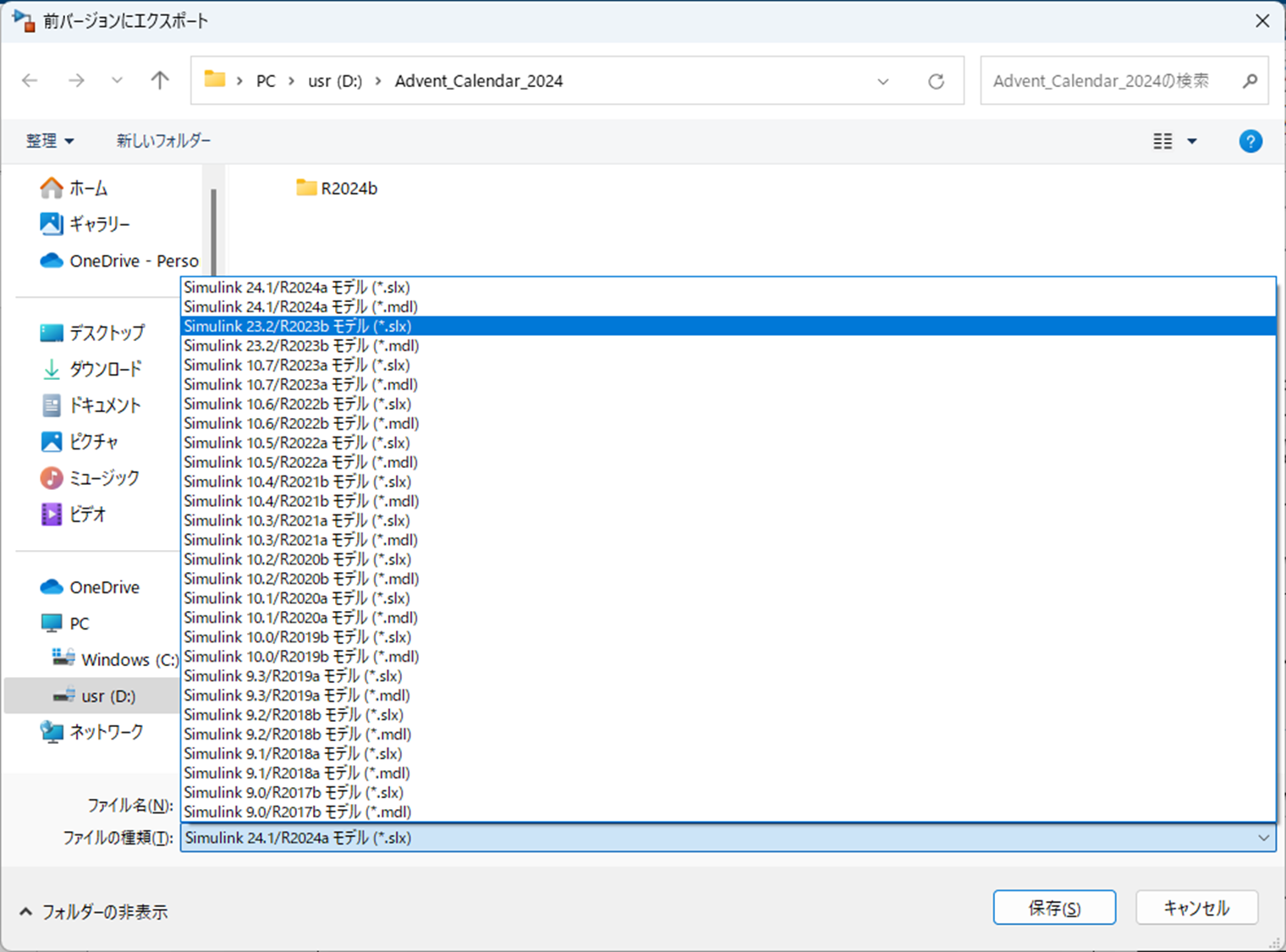1286x952 pixels.
Task: Click usr (D:) in address breadcrumb
Action: coord(335,81)
